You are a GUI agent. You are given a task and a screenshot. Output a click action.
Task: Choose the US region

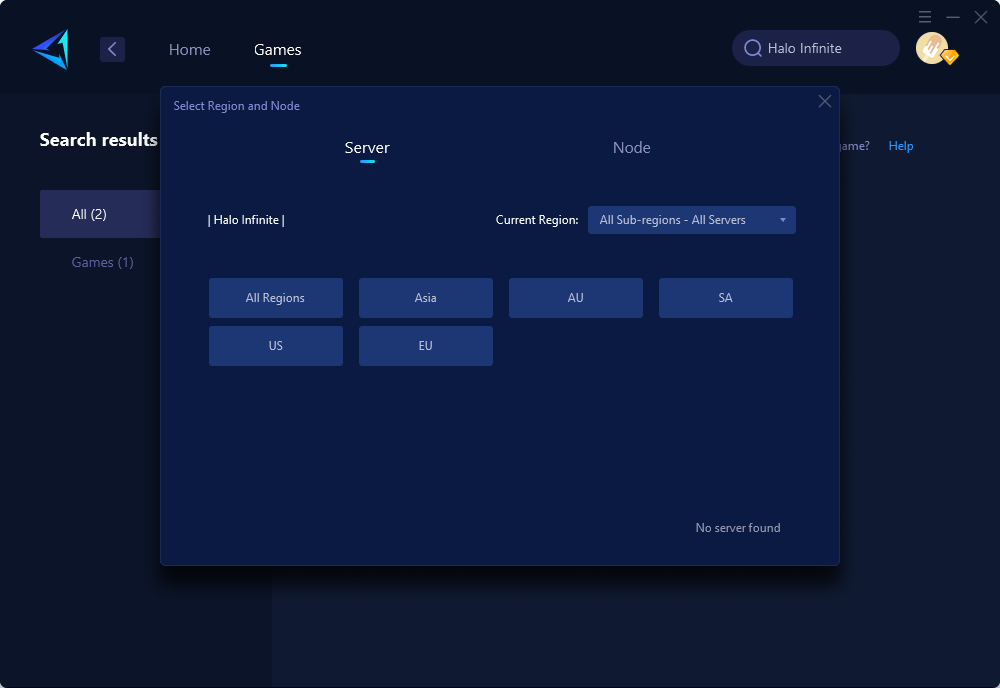tap(275, 346)
